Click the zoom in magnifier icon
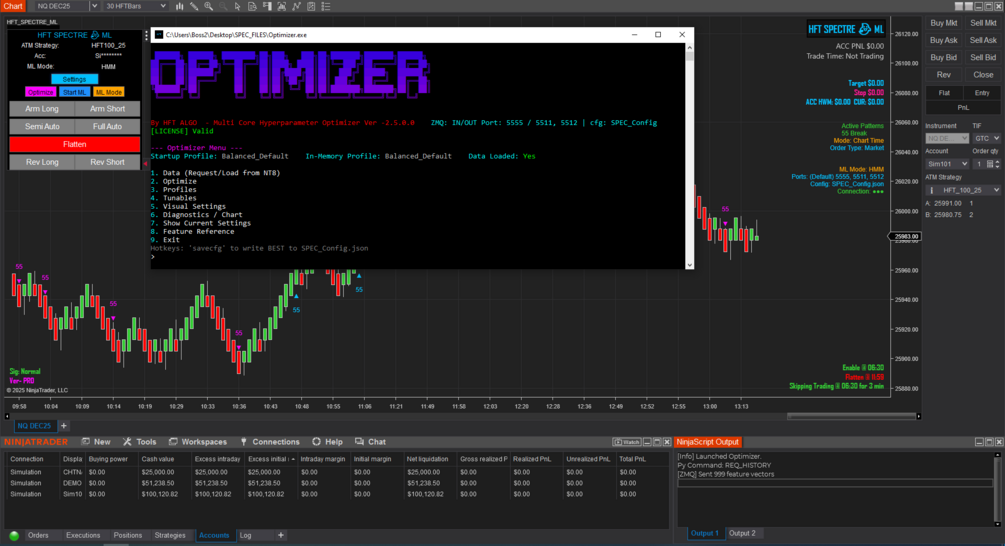The width and height of the screenshot is (1005, 546). tap(208, 6)
